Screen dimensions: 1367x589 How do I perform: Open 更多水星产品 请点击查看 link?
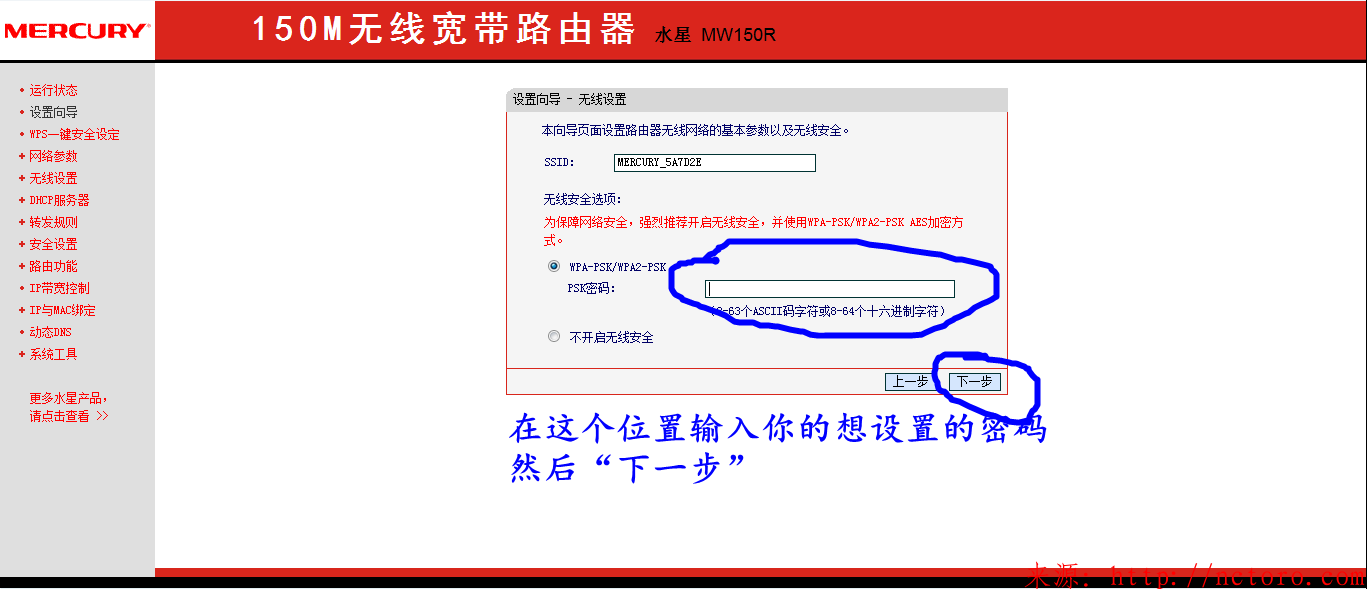[69, 407]
